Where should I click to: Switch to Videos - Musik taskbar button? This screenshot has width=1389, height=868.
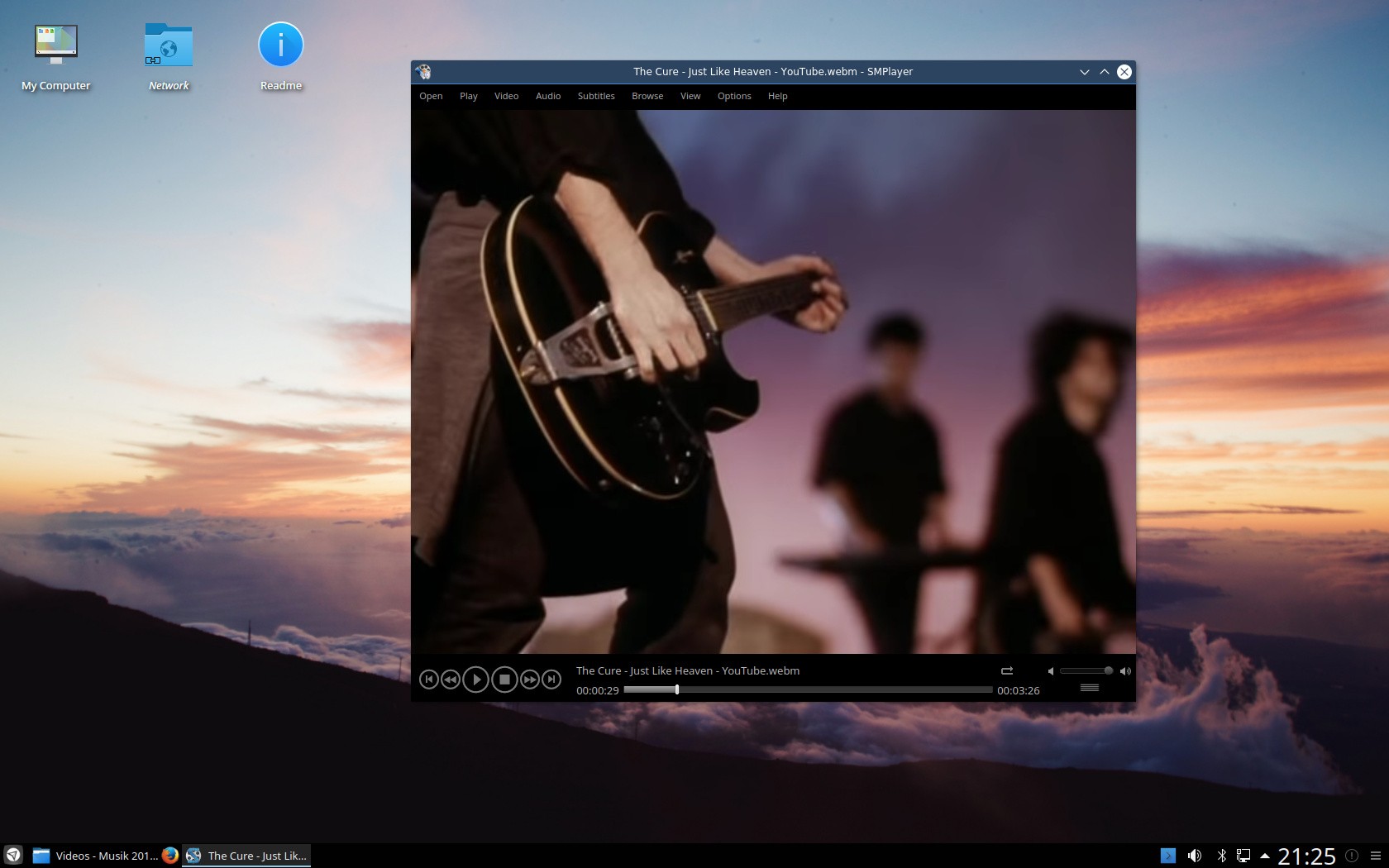click(96, 856)
